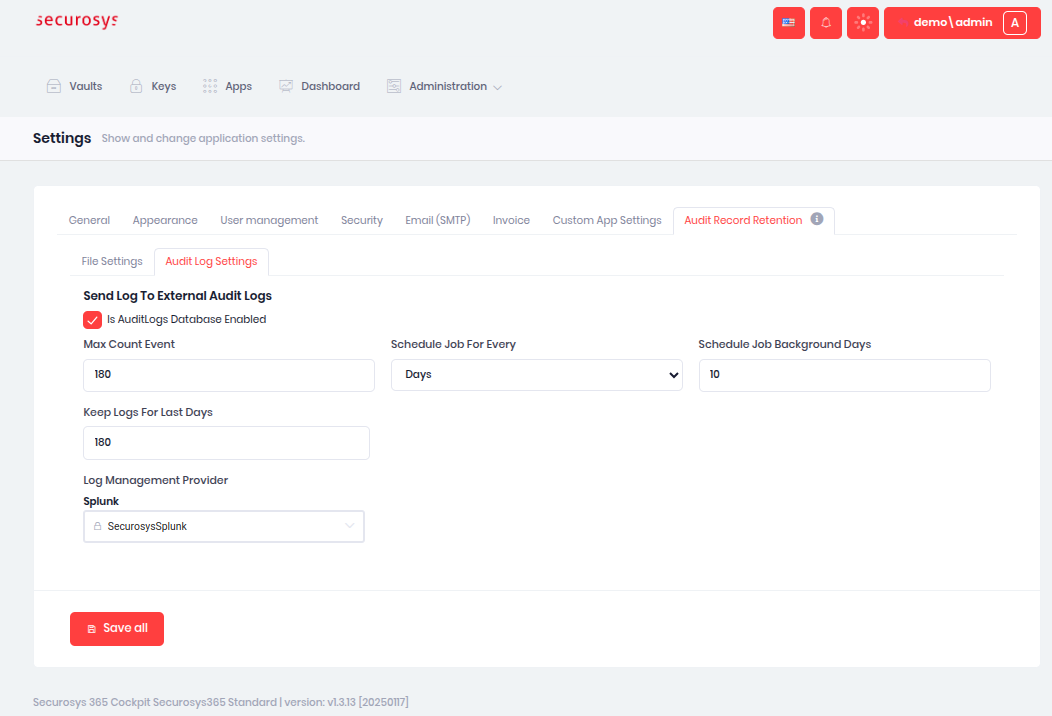This screenshot has width=1052, height=716.
Task: Open the Apps grid navigation item
Action: (x=227, y=87)
